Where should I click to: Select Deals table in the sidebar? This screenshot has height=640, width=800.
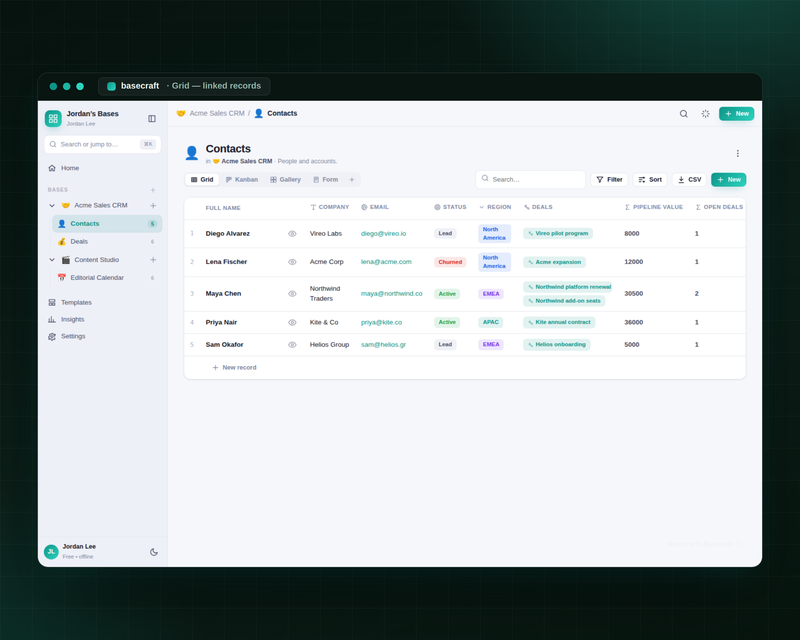pyautogui.click(x=107, y=241)
